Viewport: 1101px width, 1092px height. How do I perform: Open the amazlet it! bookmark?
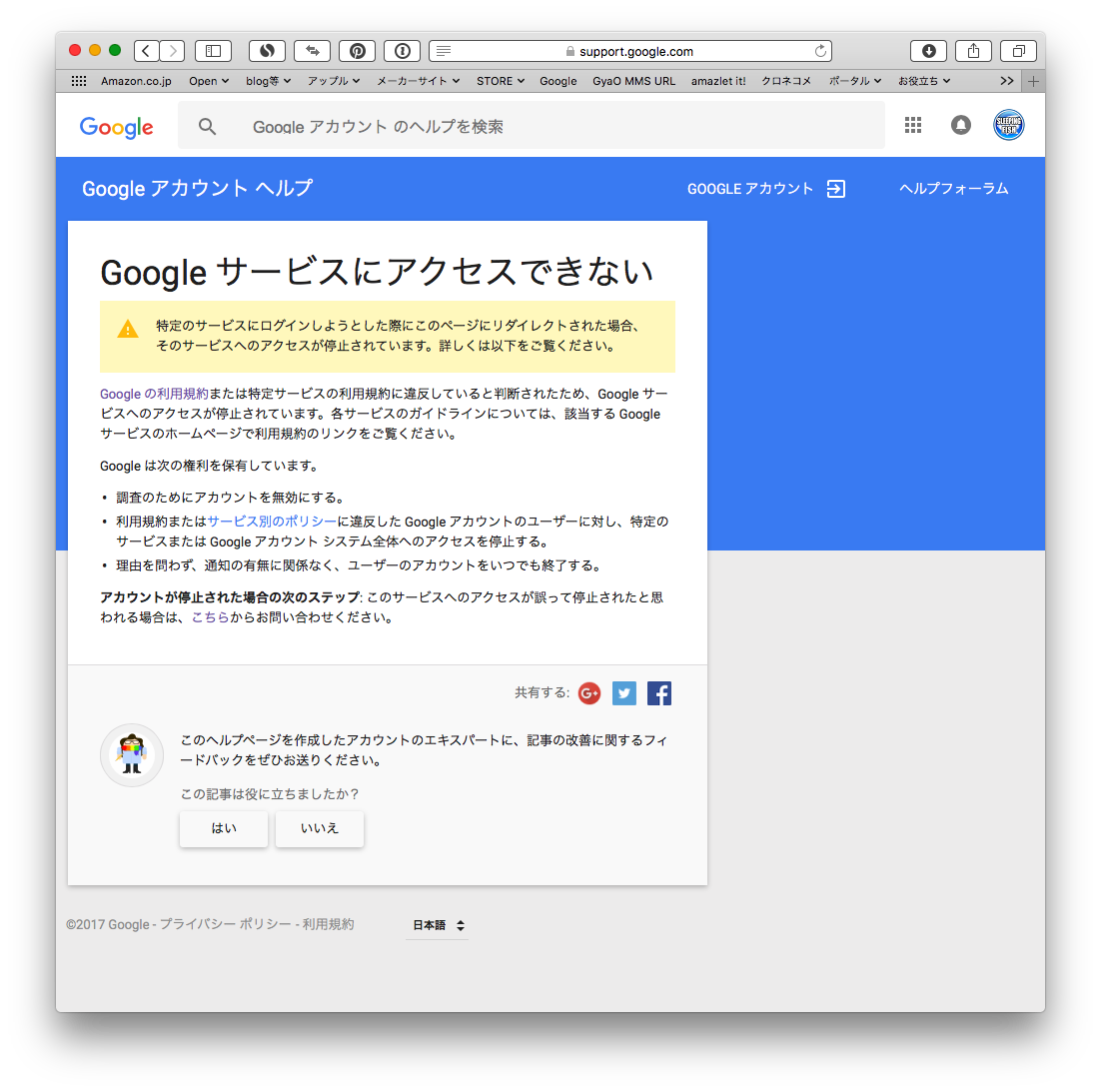[718, 81]
